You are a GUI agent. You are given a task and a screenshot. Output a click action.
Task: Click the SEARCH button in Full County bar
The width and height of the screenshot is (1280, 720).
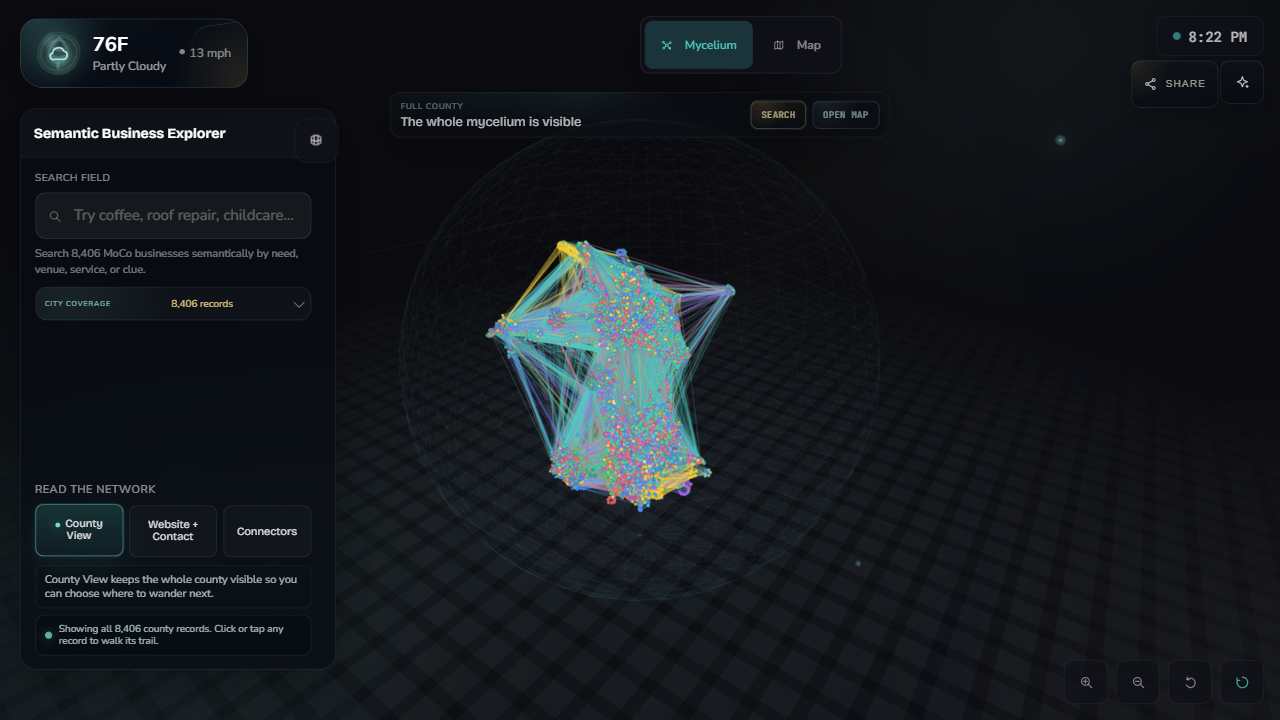(778, 115)
